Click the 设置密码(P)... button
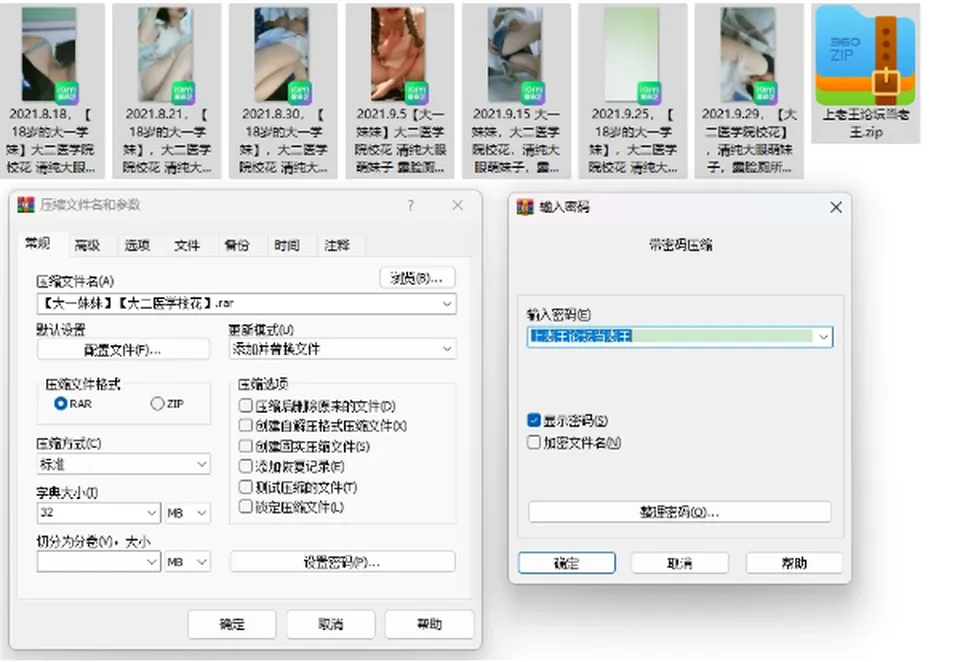This screenshot has height=662, width=960. coord(342,562)
